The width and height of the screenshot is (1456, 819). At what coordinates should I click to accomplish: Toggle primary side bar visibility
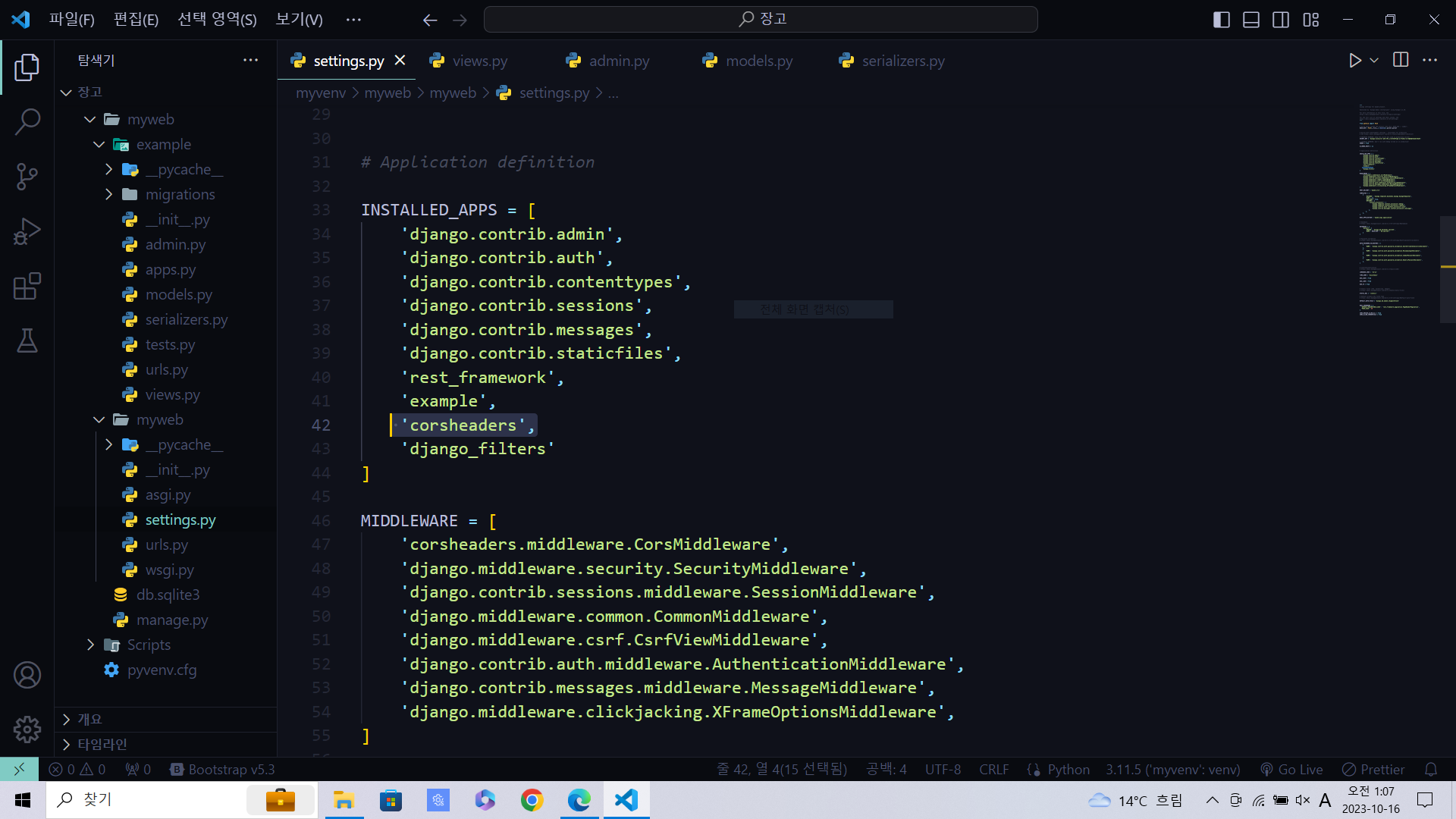[1221, 20]
